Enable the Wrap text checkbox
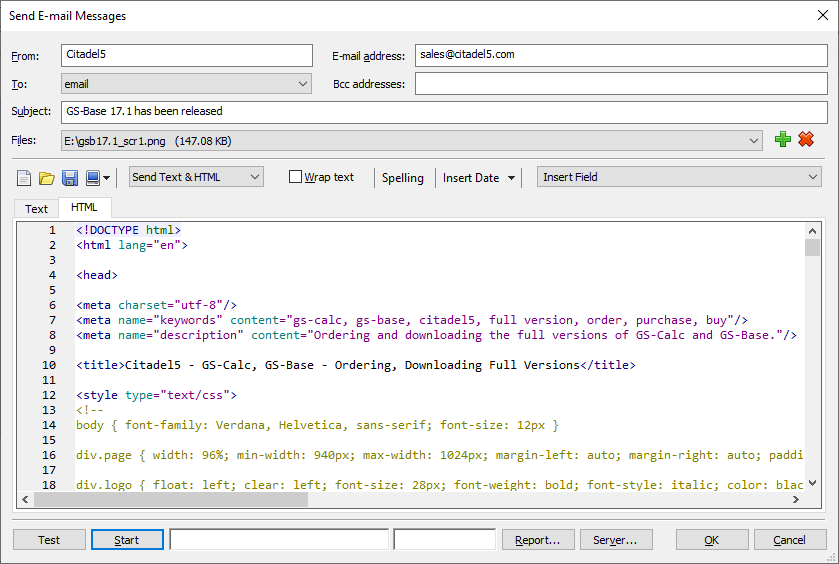The image size is (839, 564). 295,177
